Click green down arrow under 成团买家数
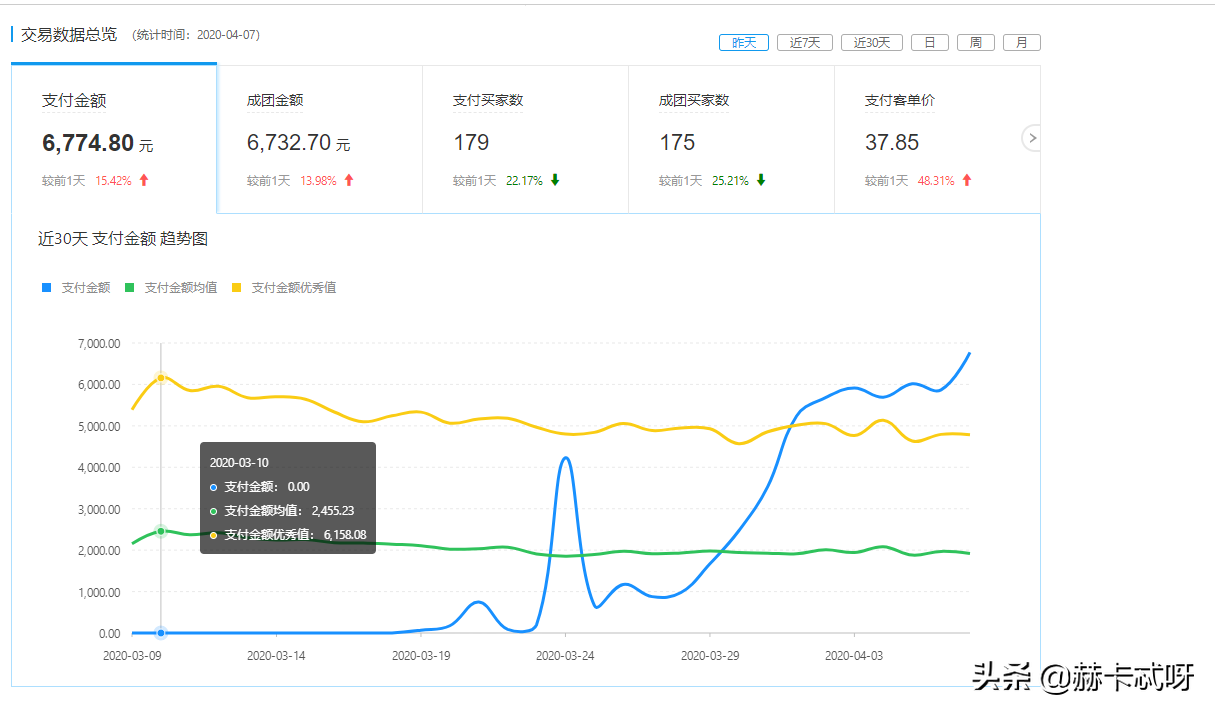 [761, 181]
